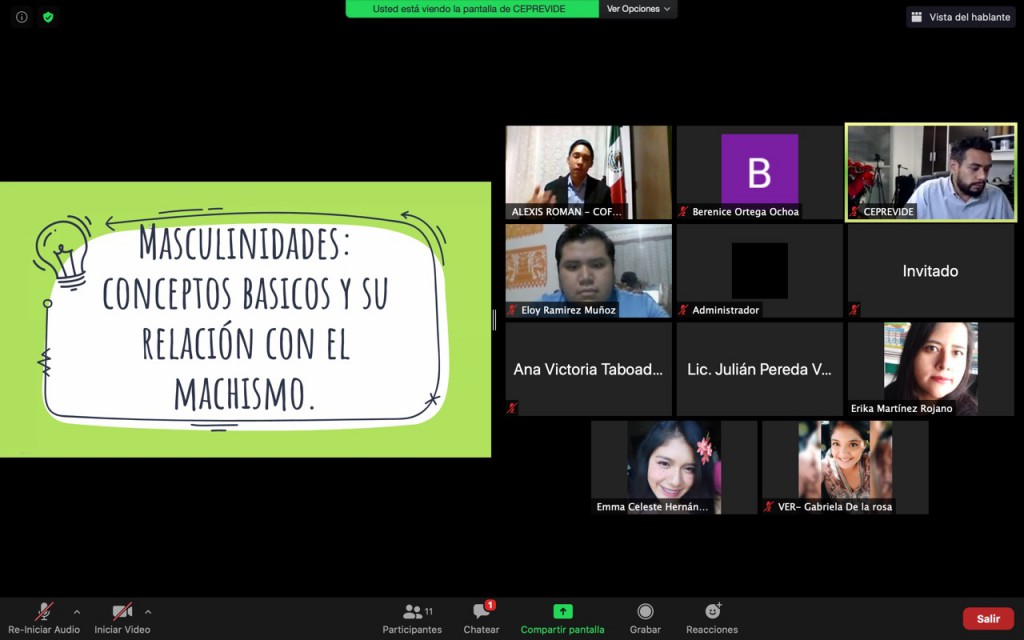Select Eloy Ramirez Muñoz video tile

[588, 271]
